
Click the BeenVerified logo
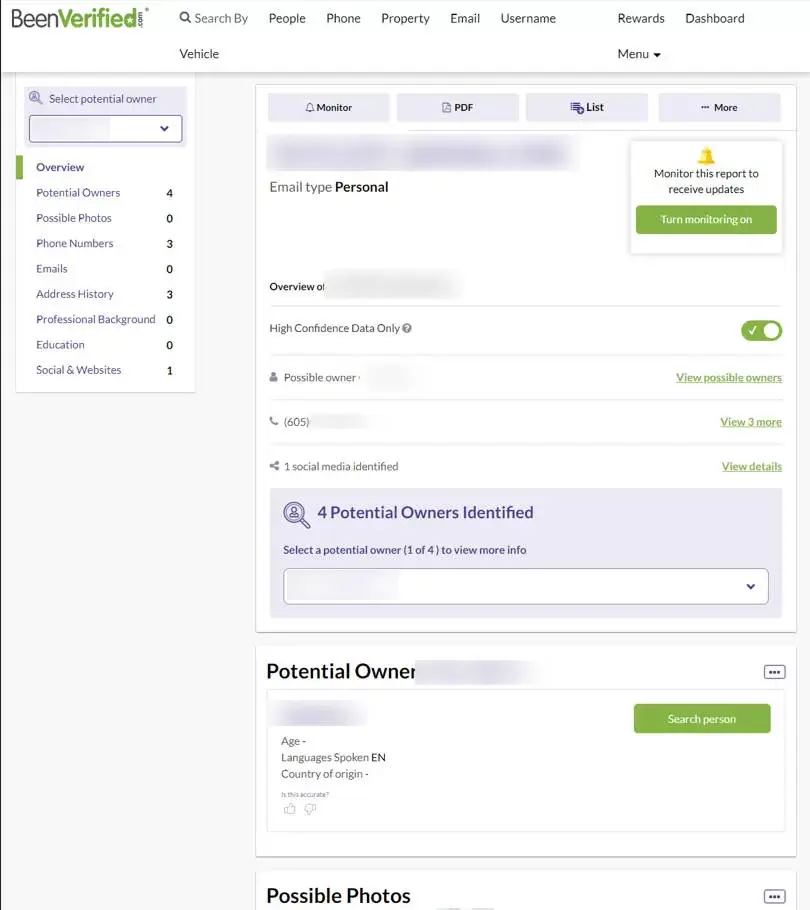click(79, 18)
